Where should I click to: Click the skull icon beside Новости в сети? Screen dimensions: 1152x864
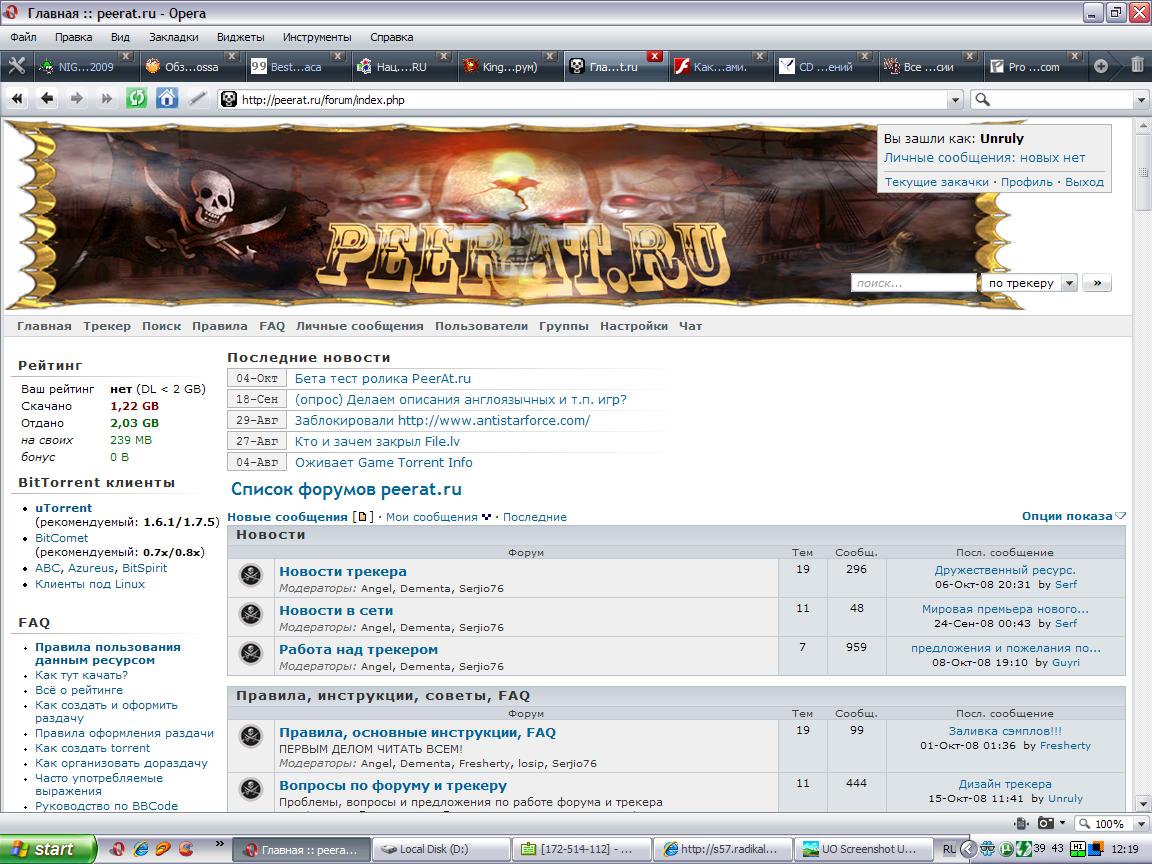[251, 613]
